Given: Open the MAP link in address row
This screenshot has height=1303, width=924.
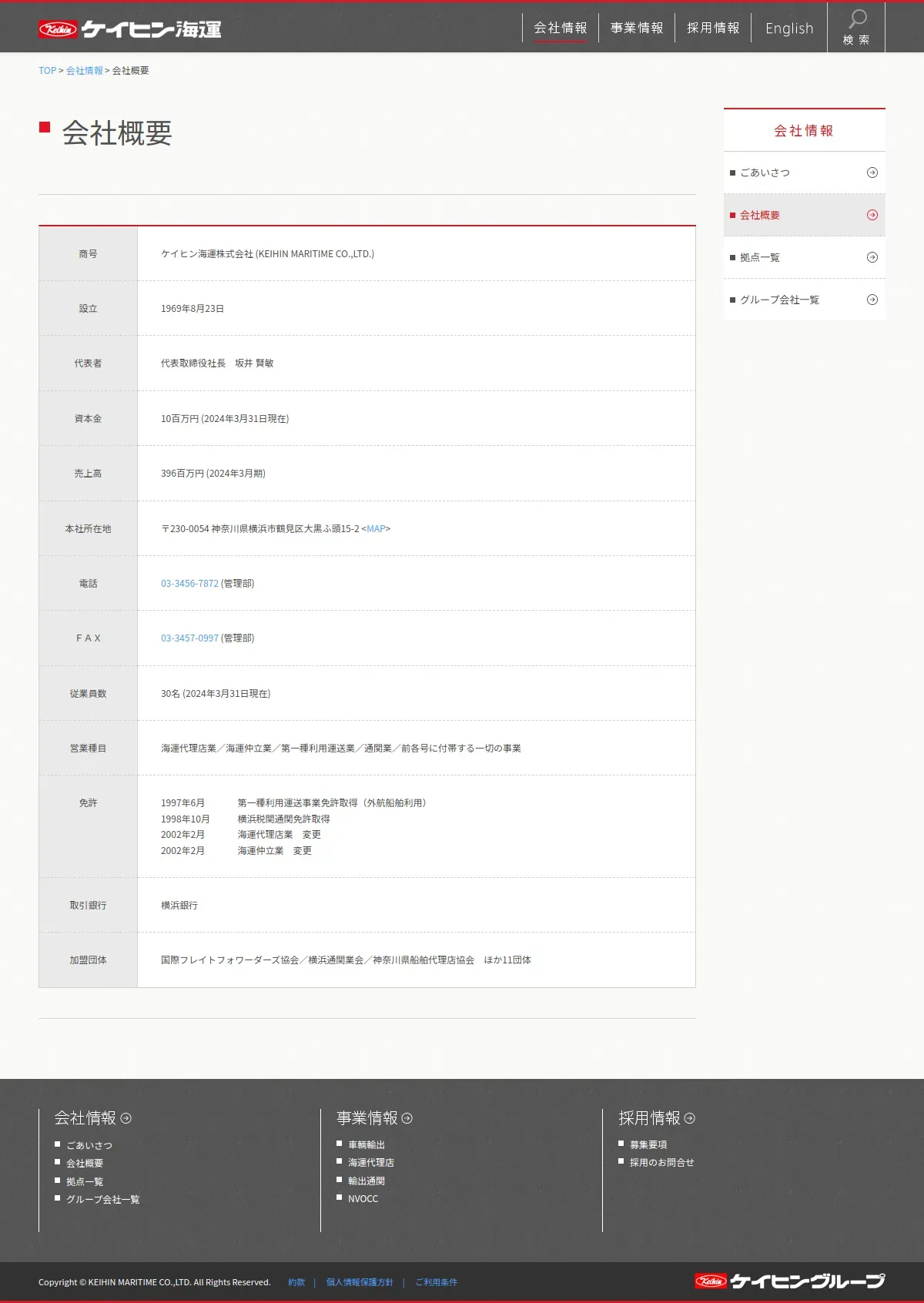Looking at the screenshot, I should pyautogui.click(x=376, y=528).
